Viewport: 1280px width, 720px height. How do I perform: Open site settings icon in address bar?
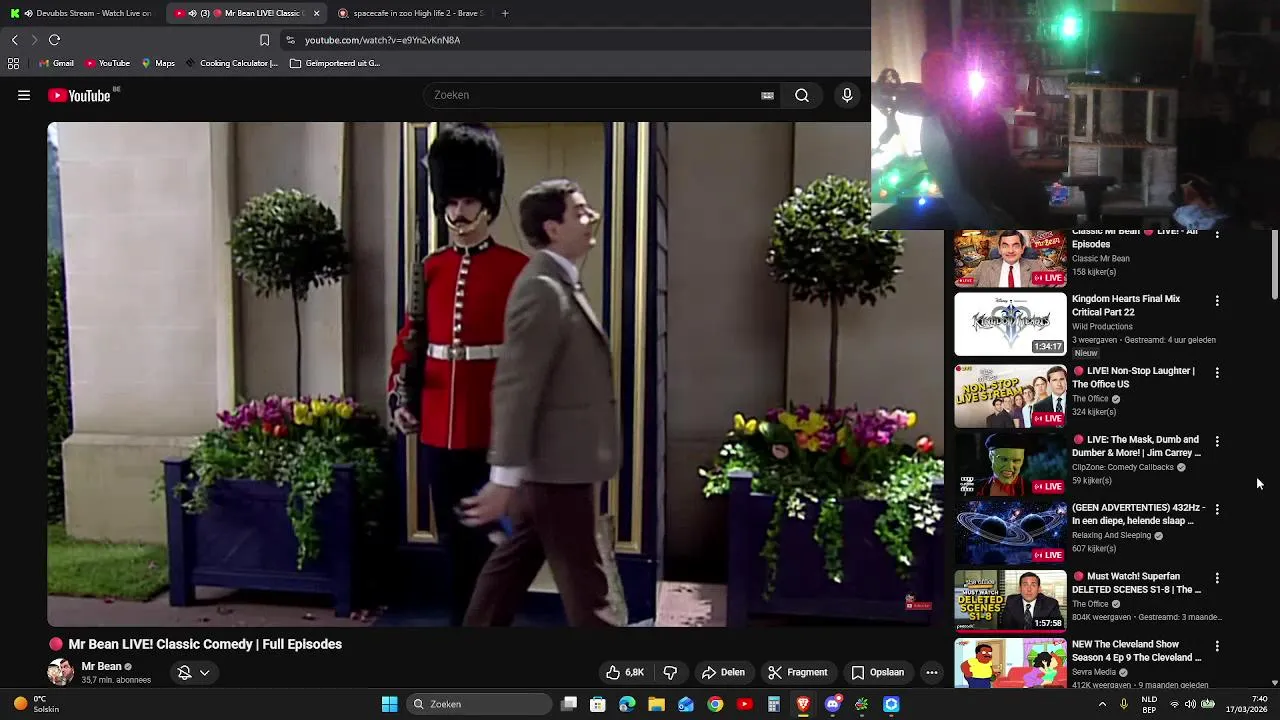[290, 40]
